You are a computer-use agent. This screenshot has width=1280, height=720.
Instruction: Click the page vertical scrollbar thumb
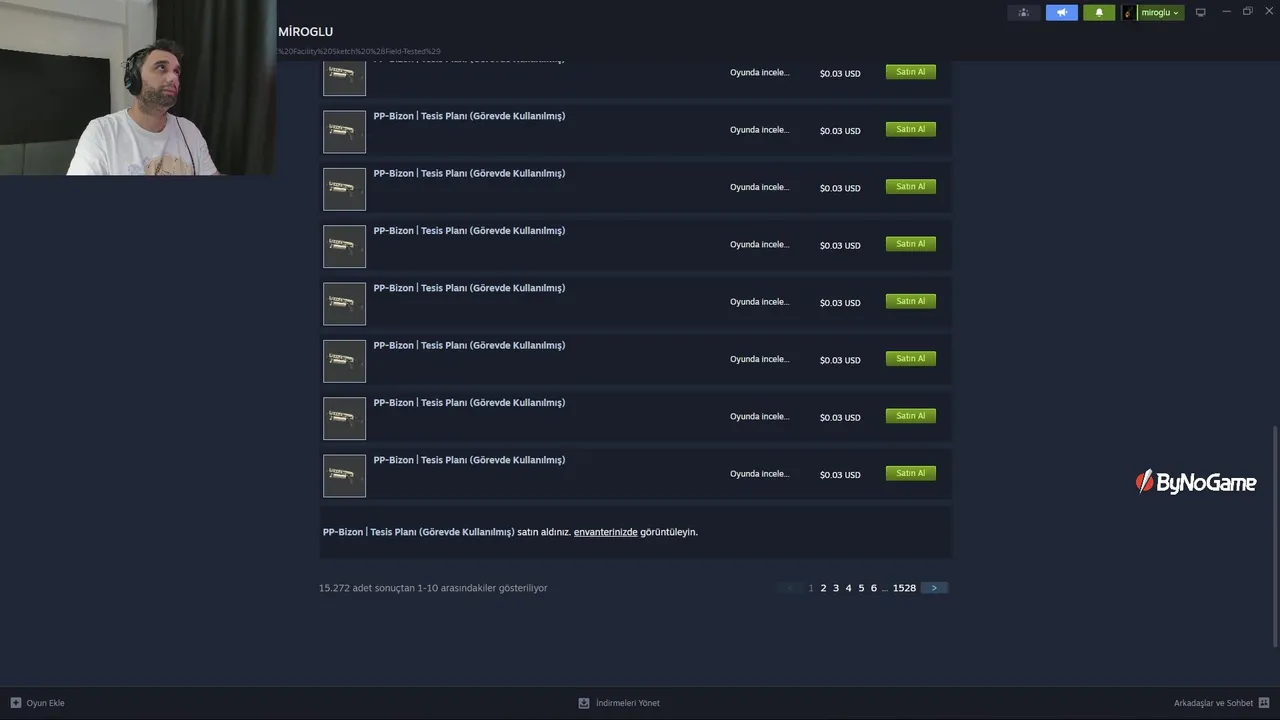(1274, 536)
